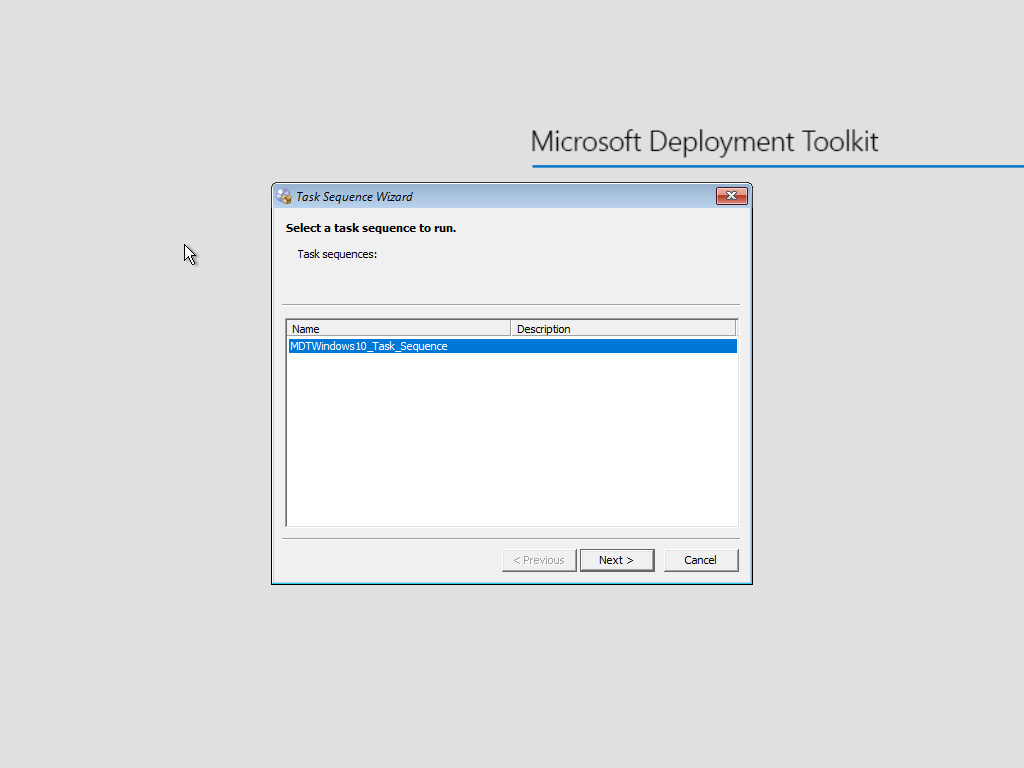Click the separator line above the wizard buttons
This screenshot has width=1024, height=768.
pyautogui.click(x=511, y=538)
